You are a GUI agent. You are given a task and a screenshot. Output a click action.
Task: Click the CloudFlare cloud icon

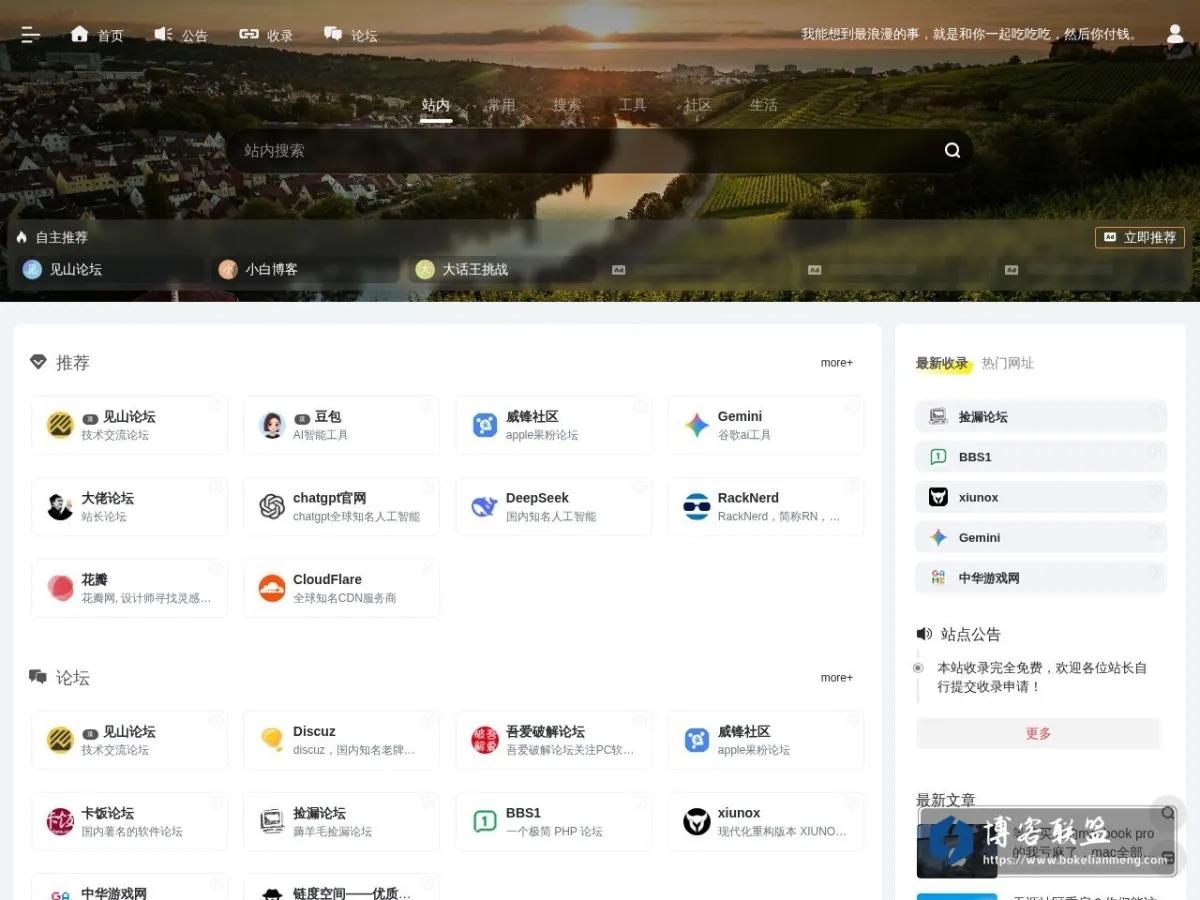click(272, 588)
